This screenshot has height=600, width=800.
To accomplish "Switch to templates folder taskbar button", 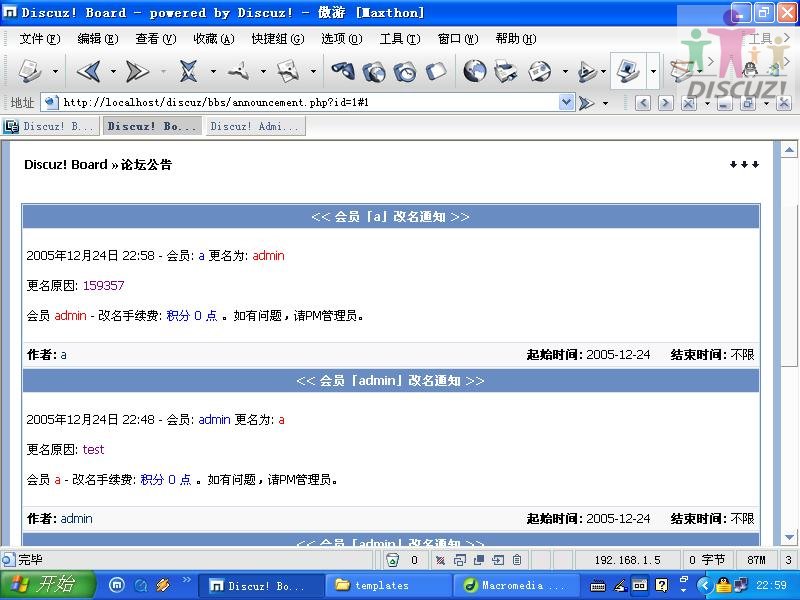I will pyautogui.click(x=388, y=585).
